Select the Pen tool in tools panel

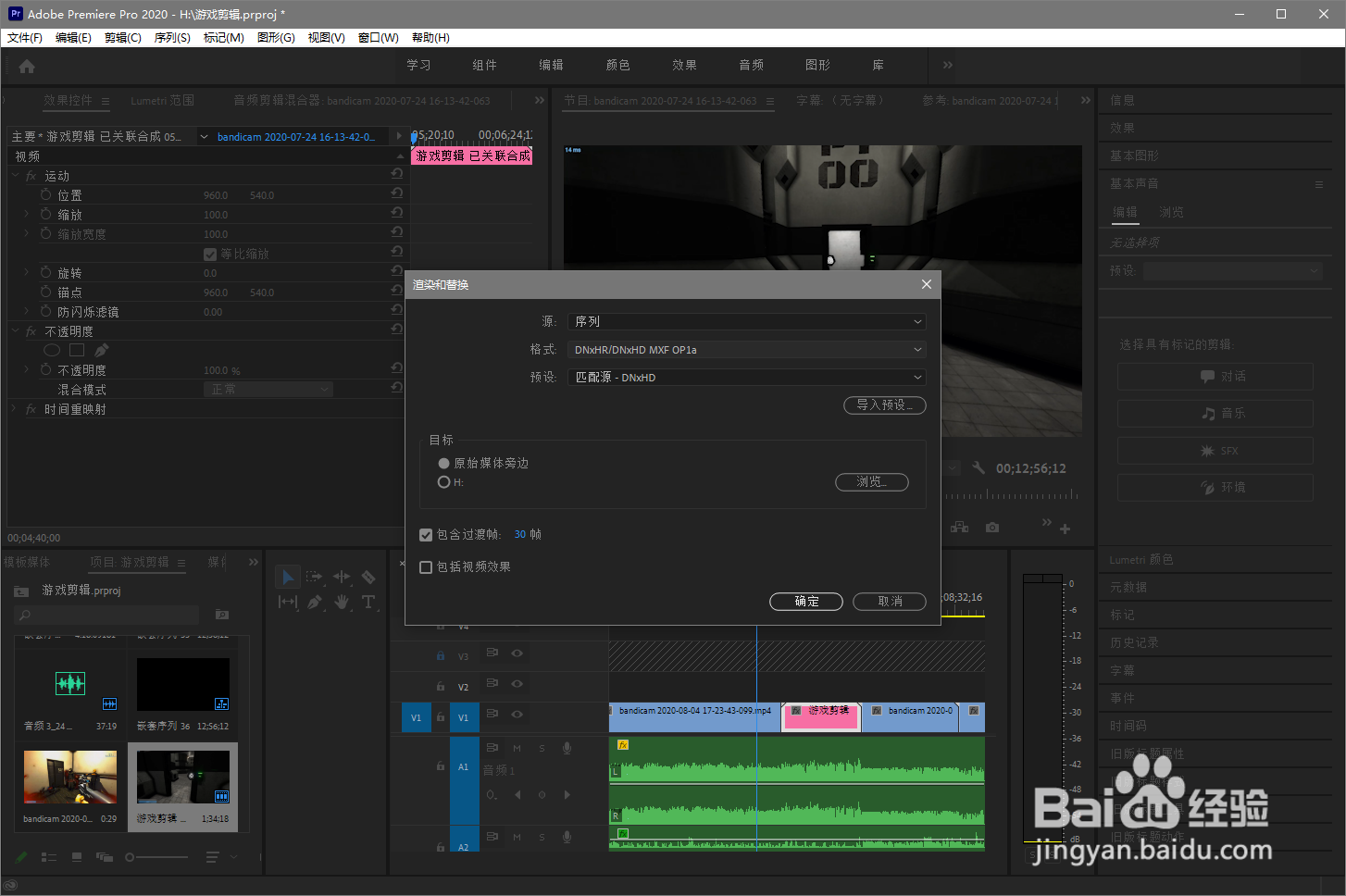tap(315, 602)
